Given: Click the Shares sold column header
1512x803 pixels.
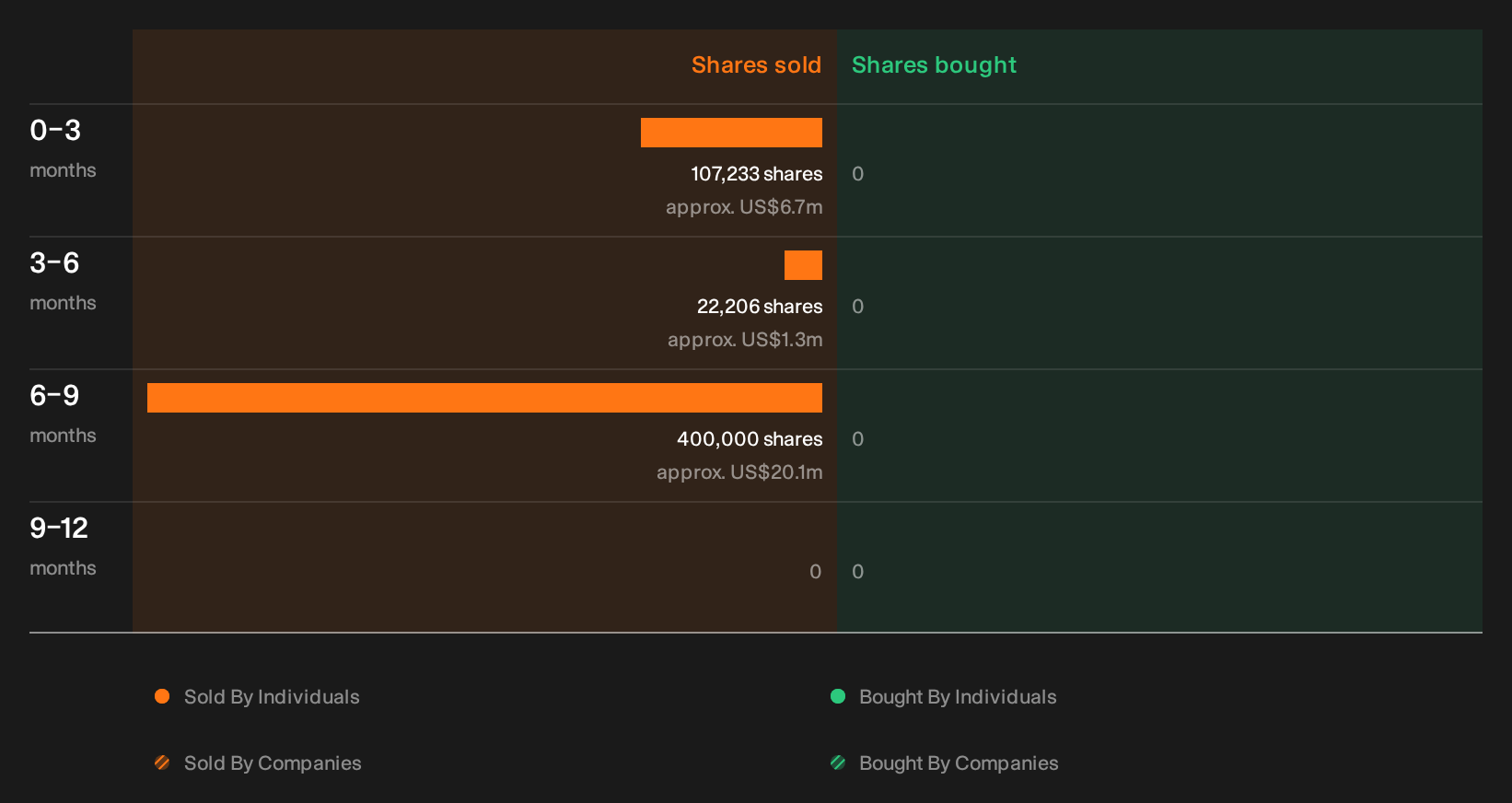Looking at the screenshot, I should [756, 65].
